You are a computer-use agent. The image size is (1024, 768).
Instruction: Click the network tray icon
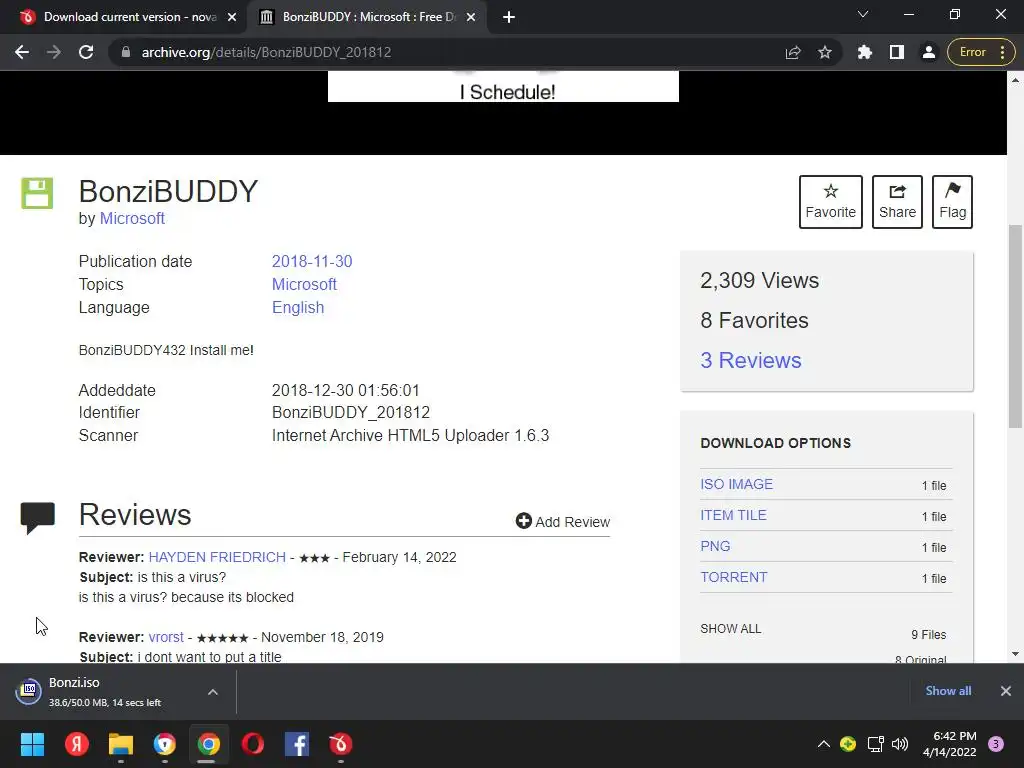click(875, 744)
